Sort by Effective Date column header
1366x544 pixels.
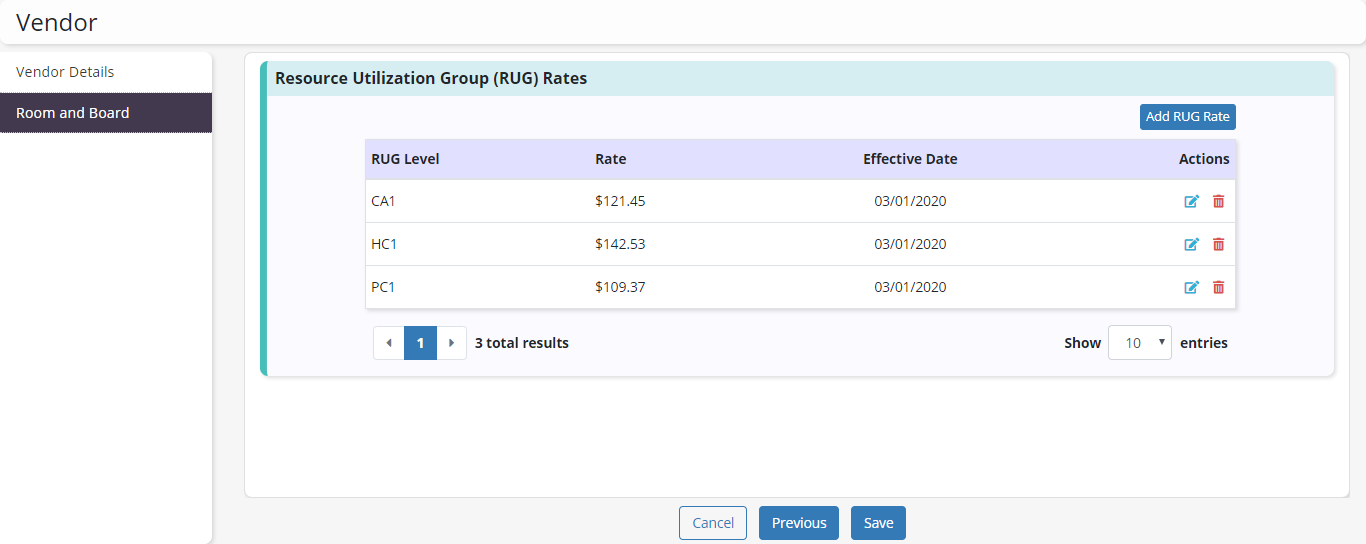[x=910, y=159]
